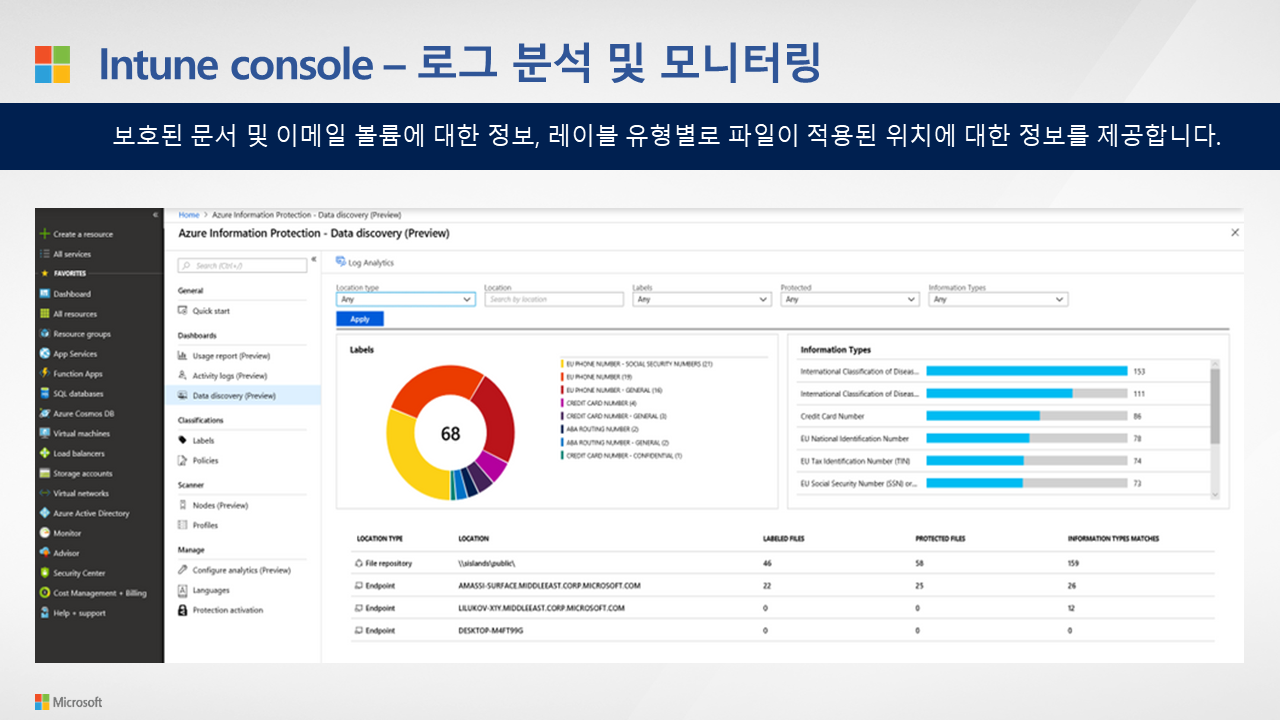Click the Credit Card Number bar
The image size is (1280, 720).
point(1027,416)
